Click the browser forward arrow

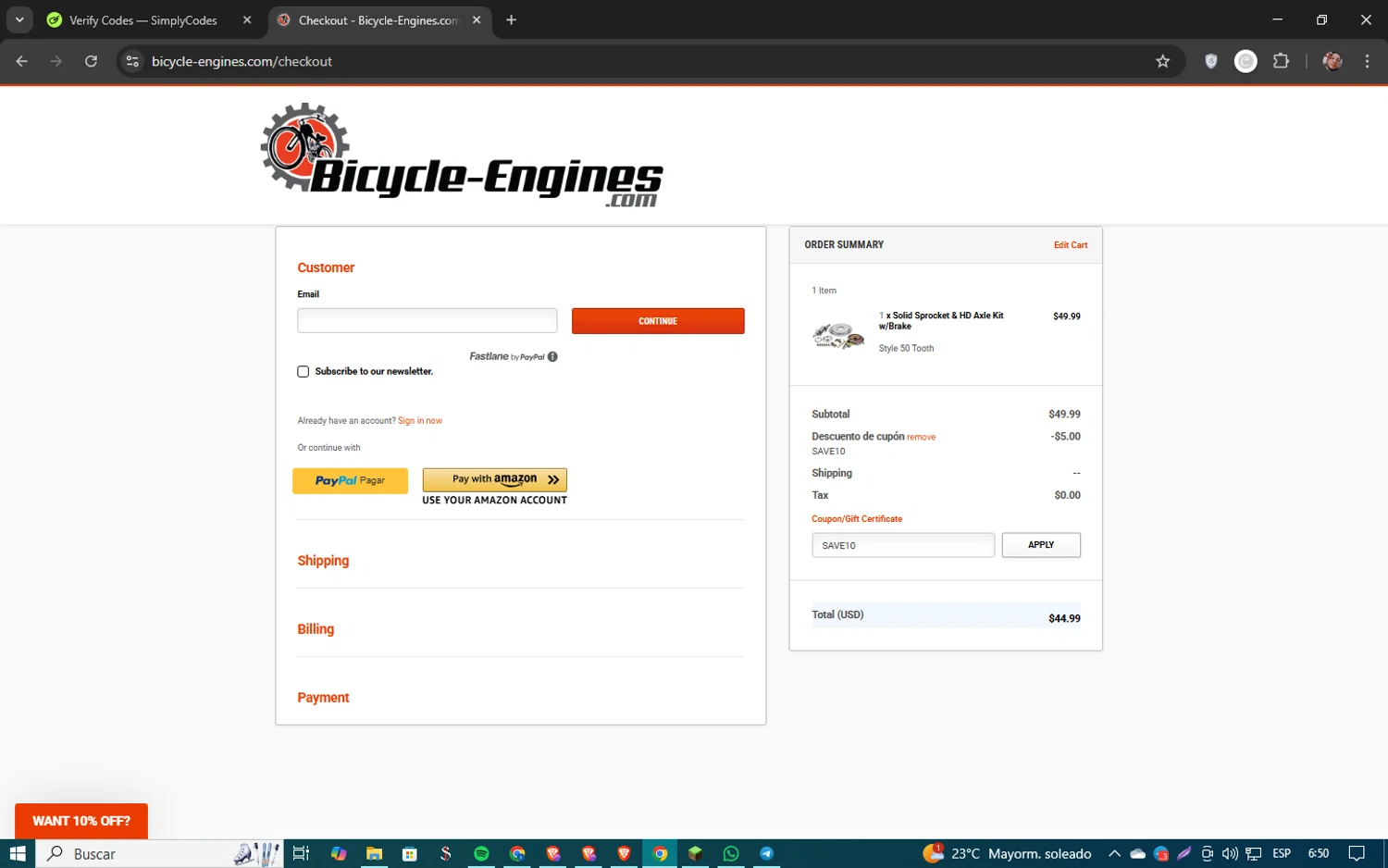click(56, 61)
